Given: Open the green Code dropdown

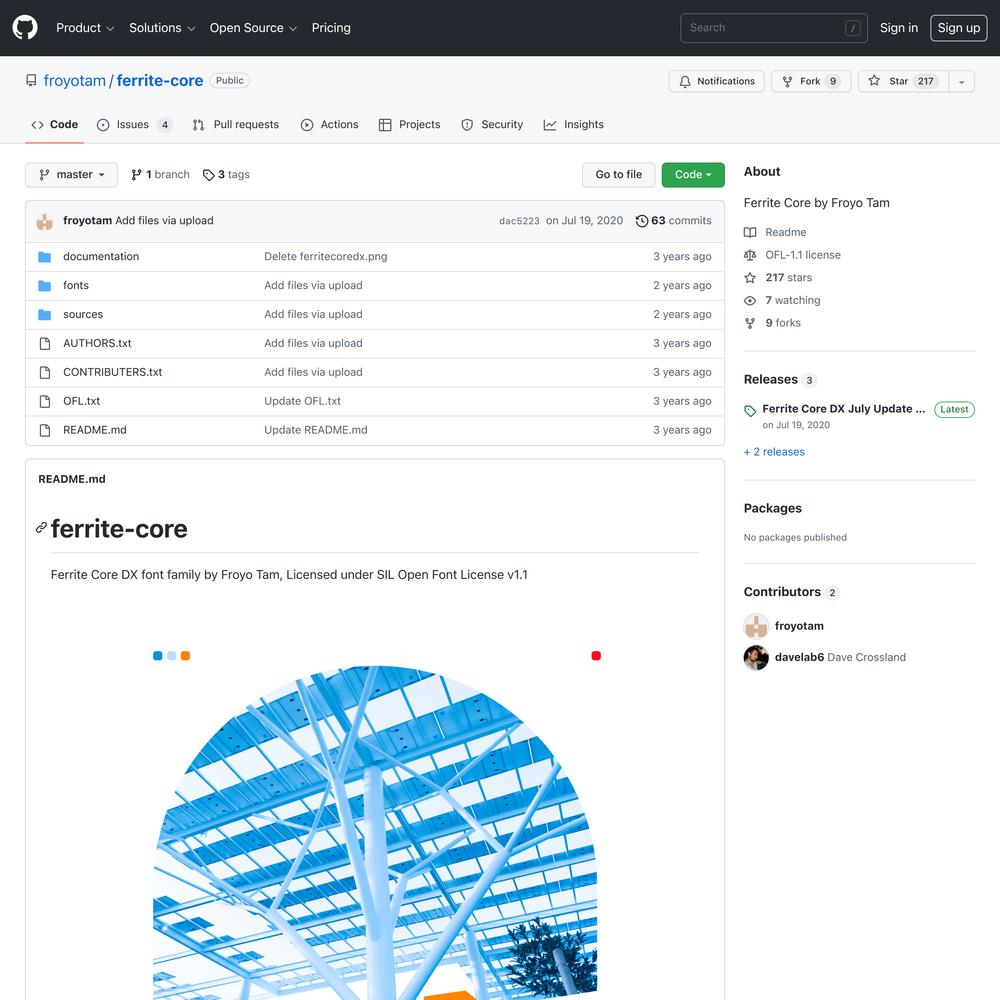Looking at the screenshot, I should point(693,175).
